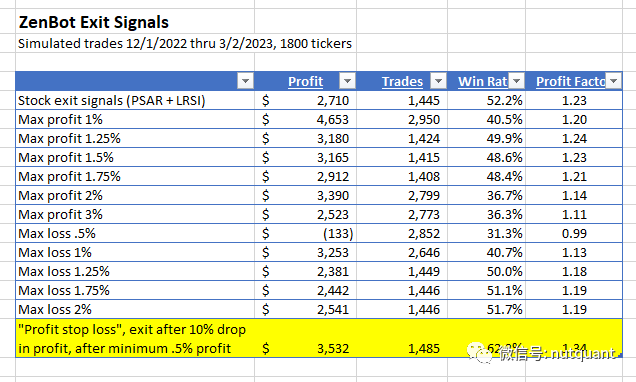The width and height of the screenshot is (636, 382).
Task: Click the Profit Factor column header
Action: (x=570, y=82)
